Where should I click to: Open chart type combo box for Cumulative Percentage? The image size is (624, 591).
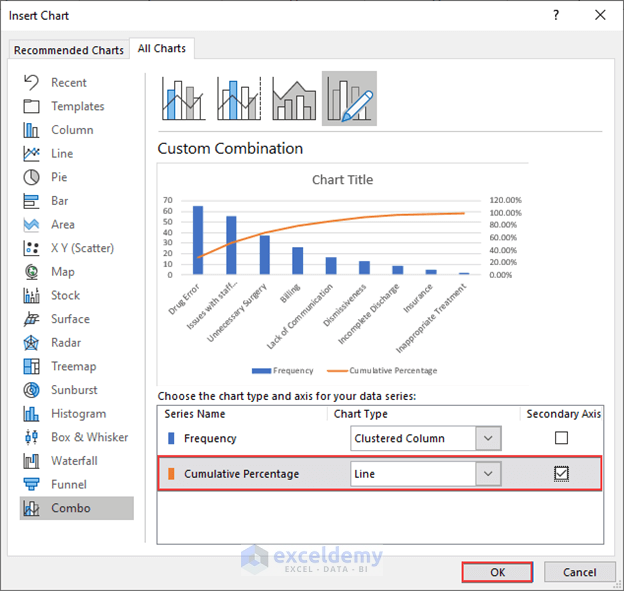click(x=425, y=474)
